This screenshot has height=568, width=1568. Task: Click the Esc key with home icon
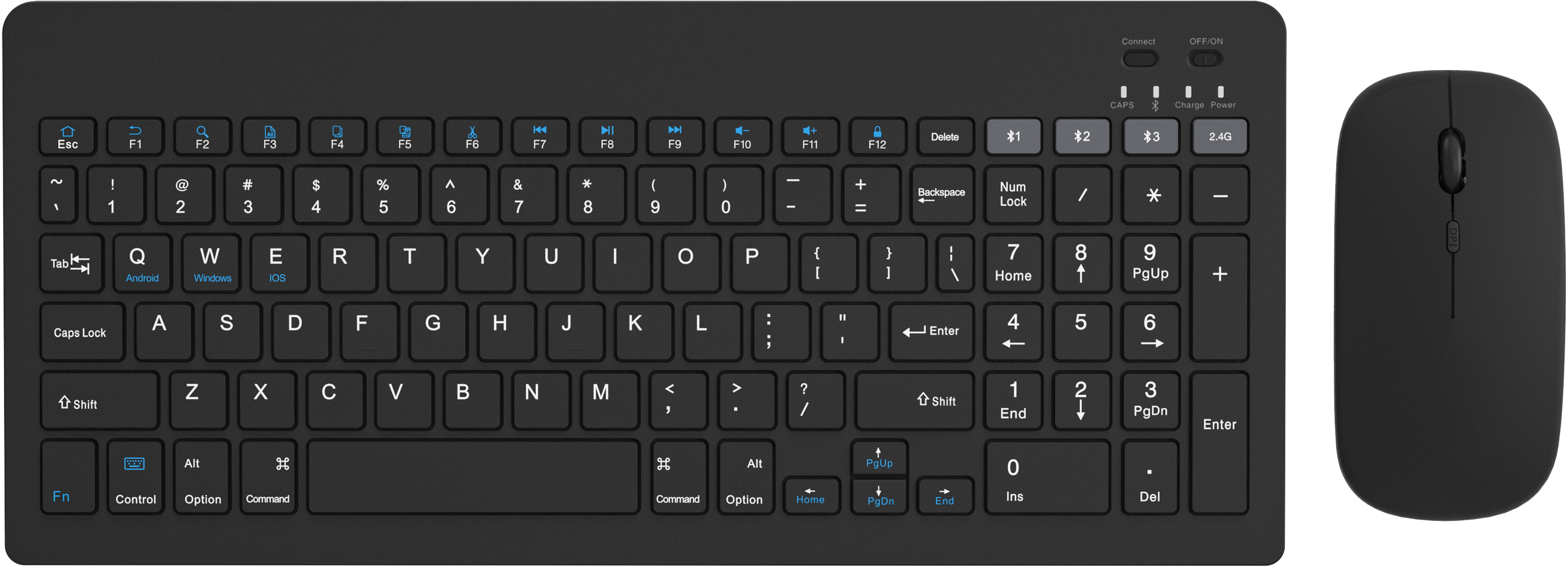pos(68,137)
